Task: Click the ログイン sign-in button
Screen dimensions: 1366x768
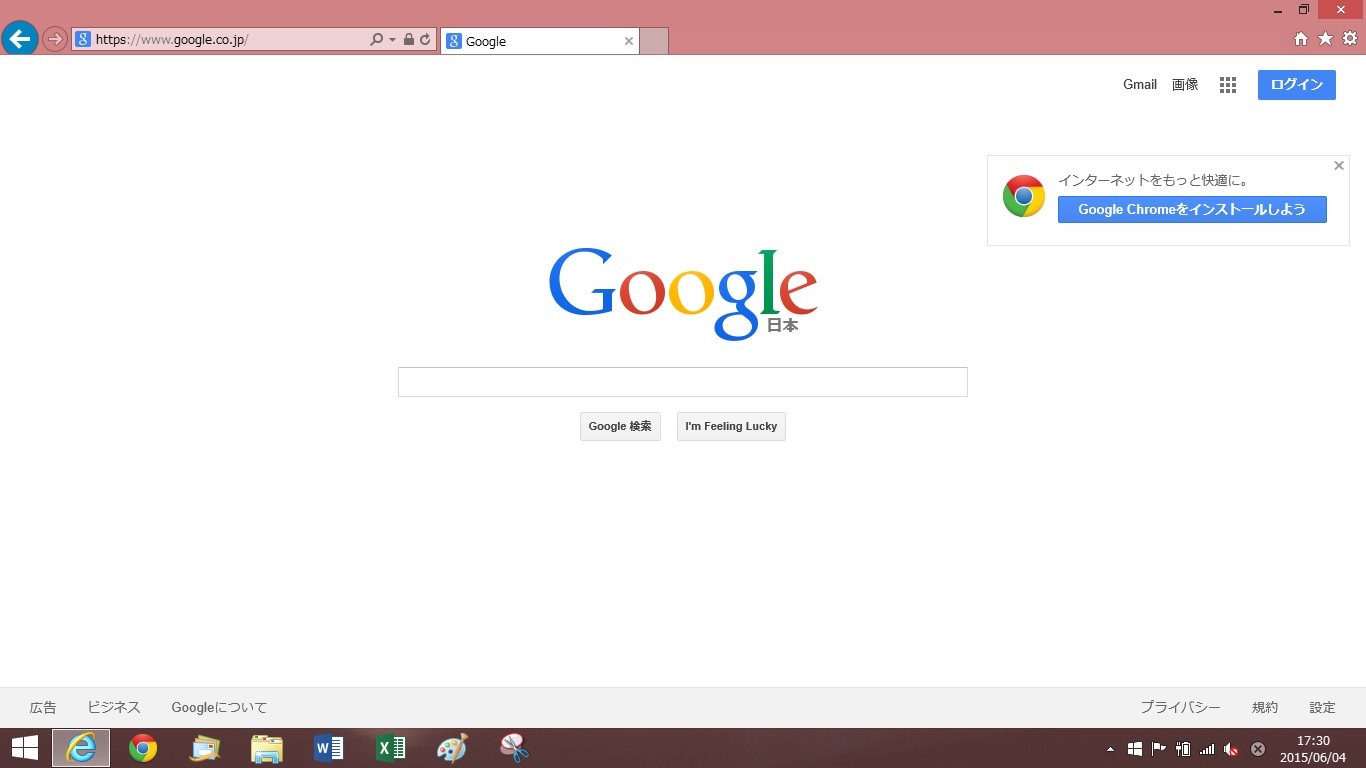Action: 1297,85
